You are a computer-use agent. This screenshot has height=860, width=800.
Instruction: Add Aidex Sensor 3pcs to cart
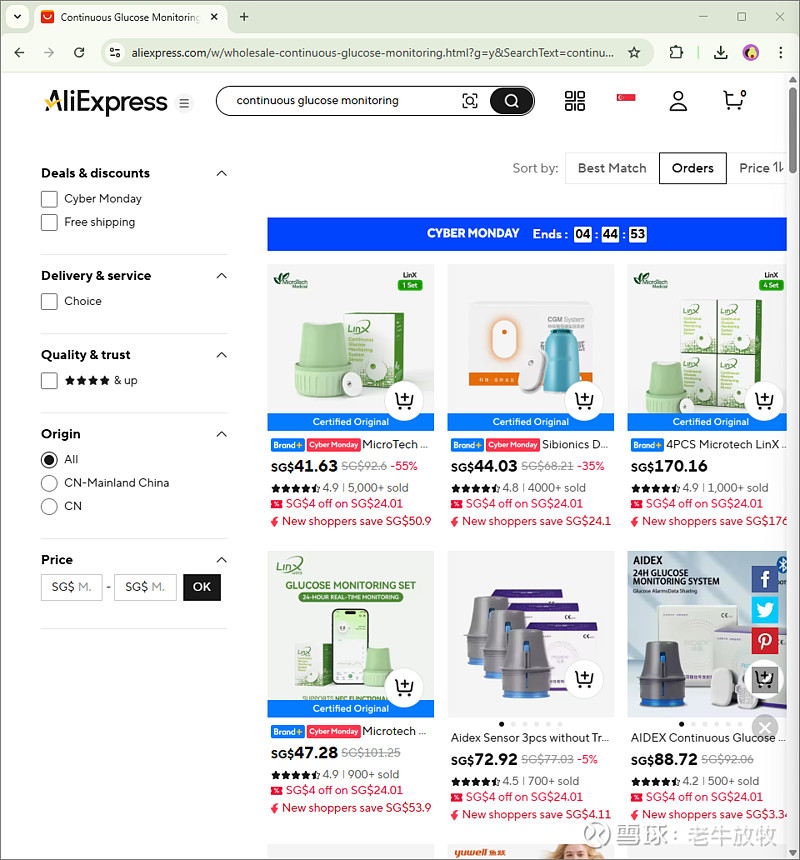click(x=584, y=679)
